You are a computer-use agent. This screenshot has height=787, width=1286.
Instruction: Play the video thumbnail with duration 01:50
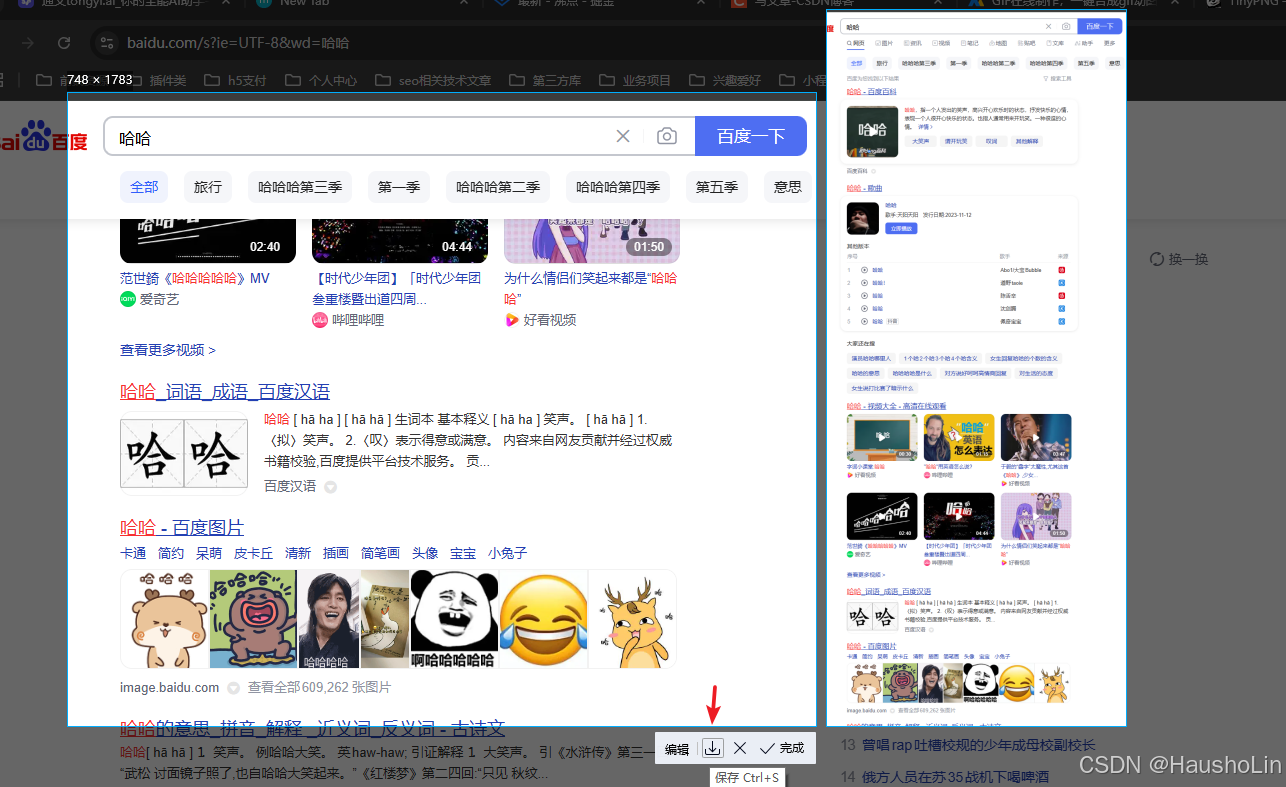click(592, 240)
